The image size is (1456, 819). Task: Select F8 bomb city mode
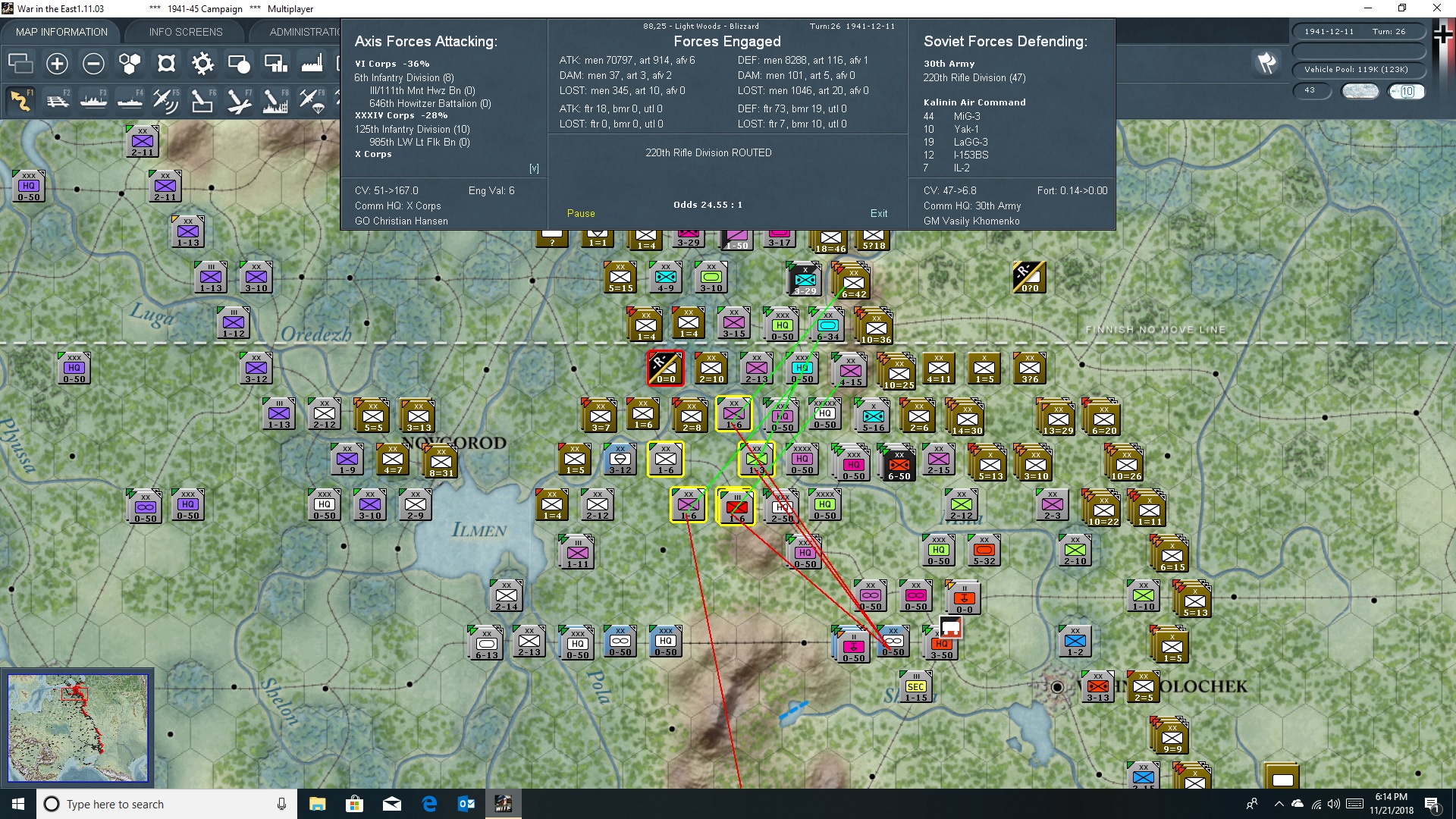[275, 100]
